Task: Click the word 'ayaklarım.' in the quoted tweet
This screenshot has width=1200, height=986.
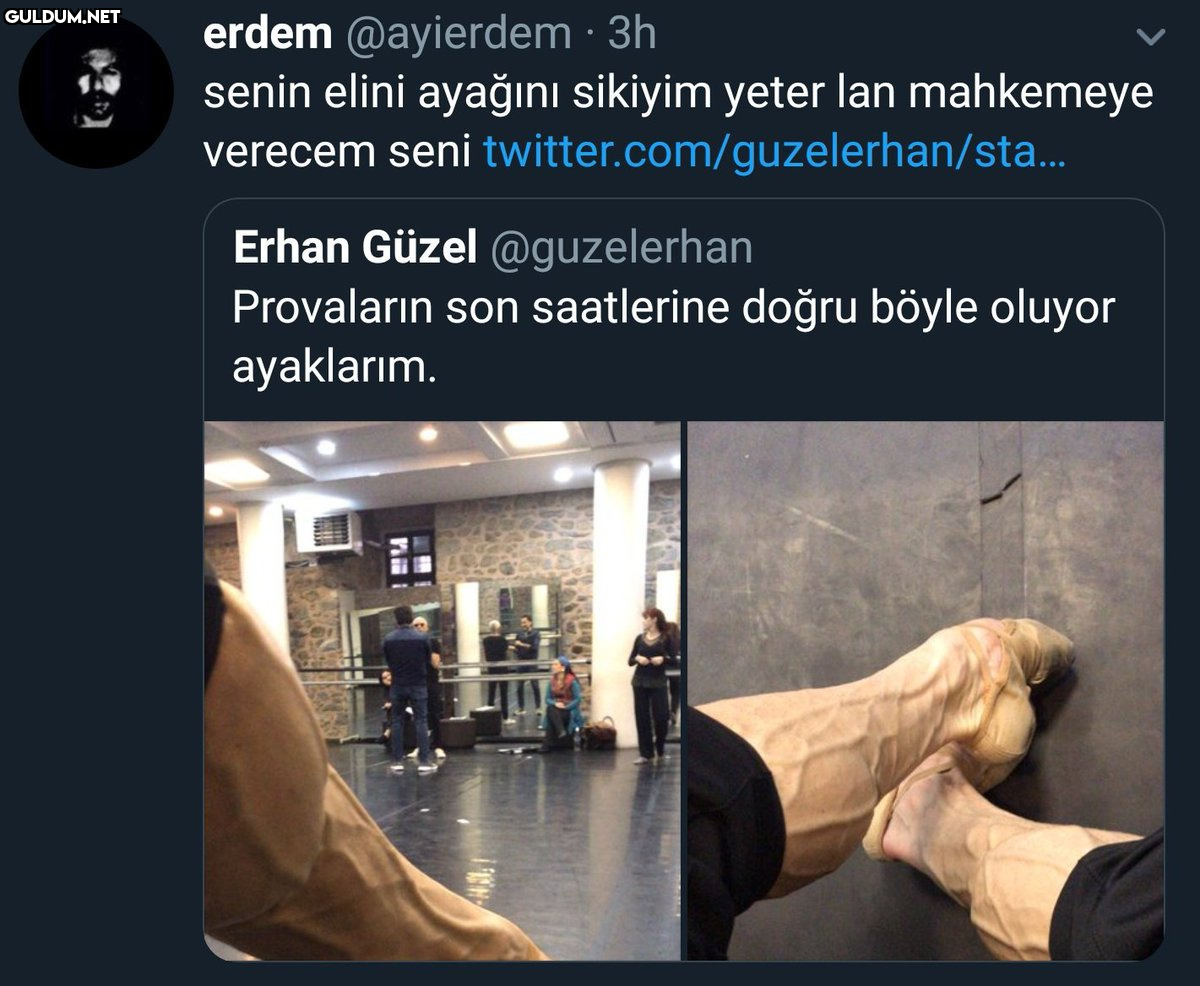Action: click(x=335, y=367)
